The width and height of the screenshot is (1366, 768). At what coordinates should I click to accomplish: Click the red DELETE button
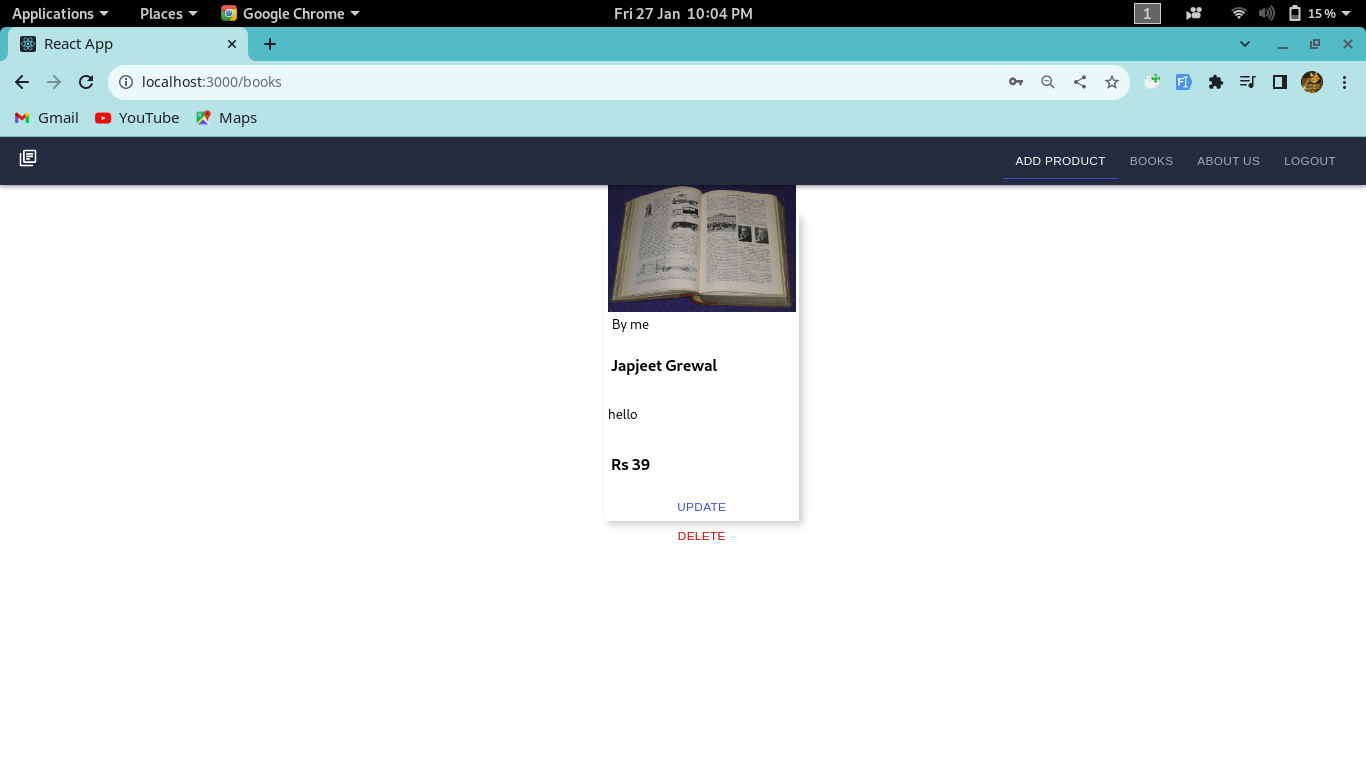[x=701, y=536]
